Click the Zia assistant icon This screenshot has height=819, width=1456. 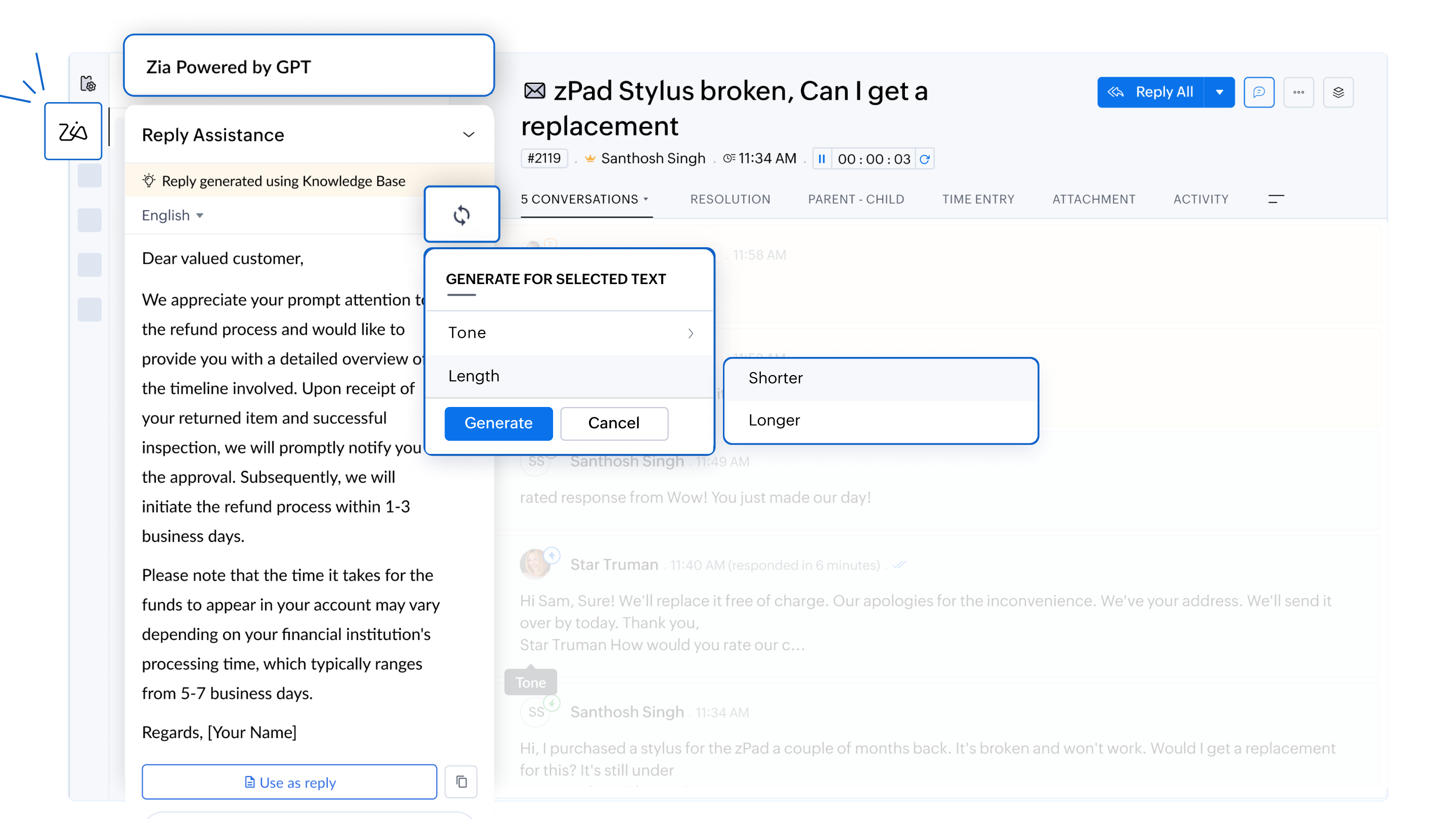[73, 131]
